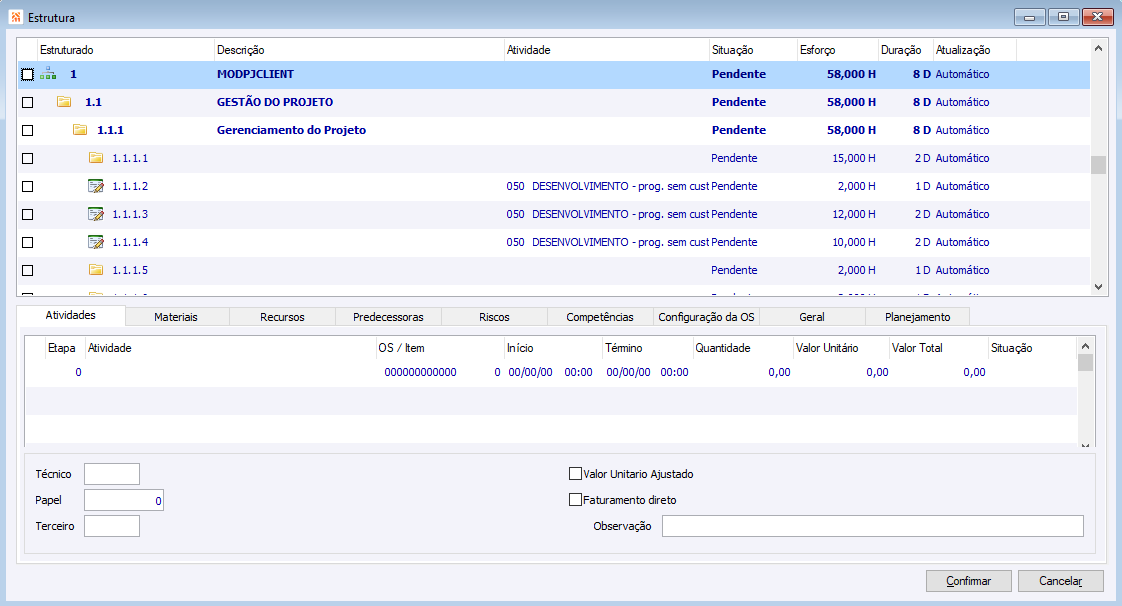Click into the Observação text field
Screen dimensions: 1122x606
872,526
